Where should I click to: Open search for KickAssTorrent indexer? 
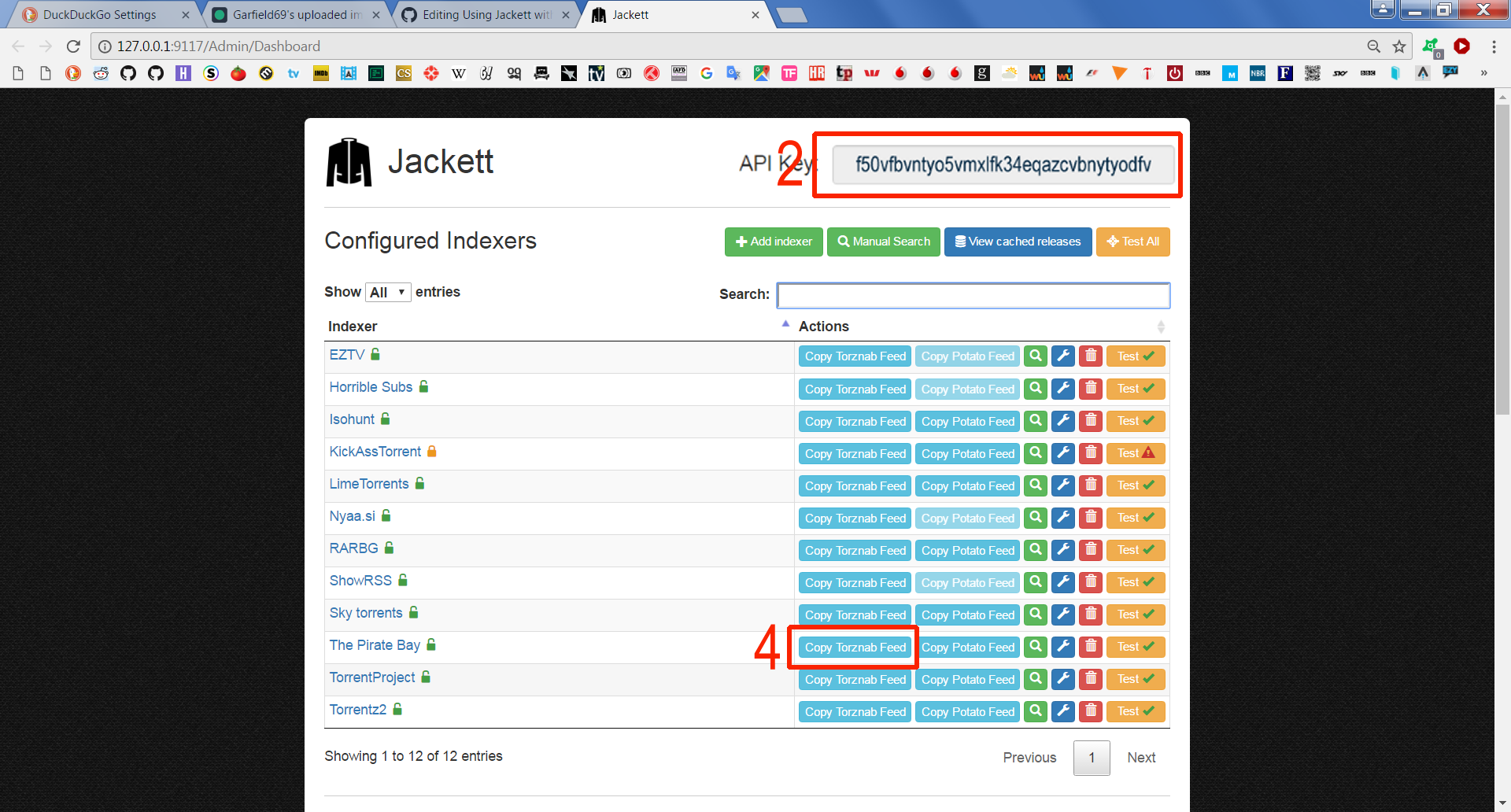tap(1036, 453)
